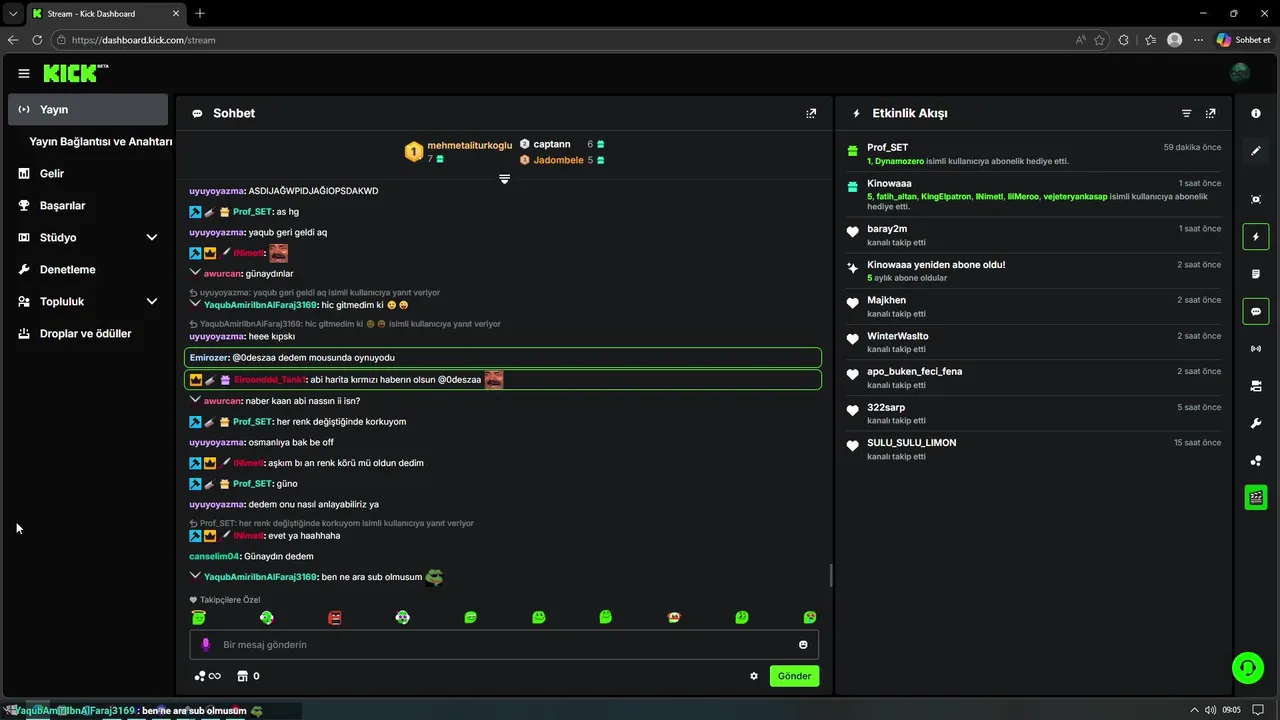Click the green clapperboard clip icon
Screen dimensions: 1280x720
point(1256,497)
